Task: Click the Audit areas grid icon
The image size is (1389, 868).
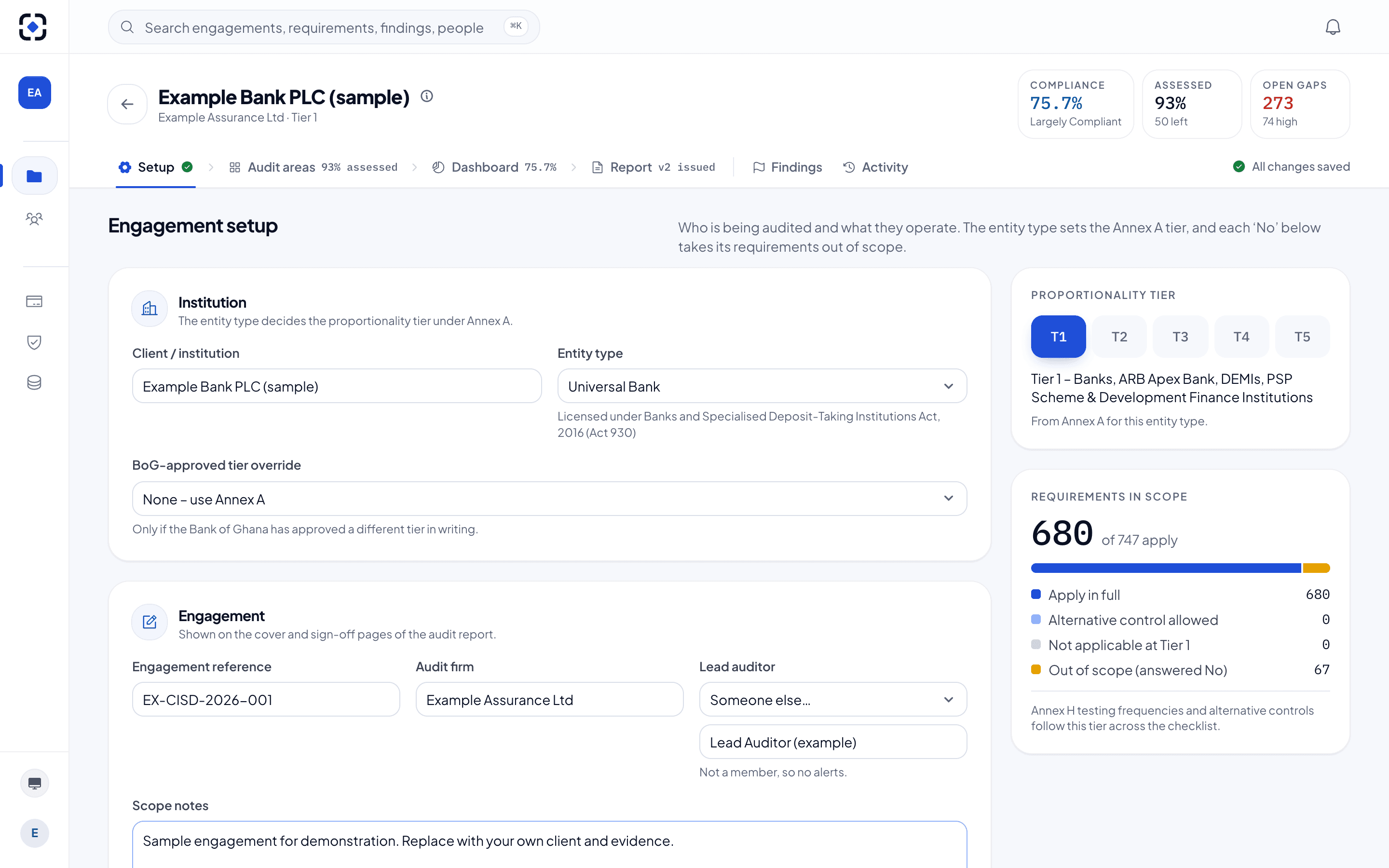Action: tap(235, 167)
